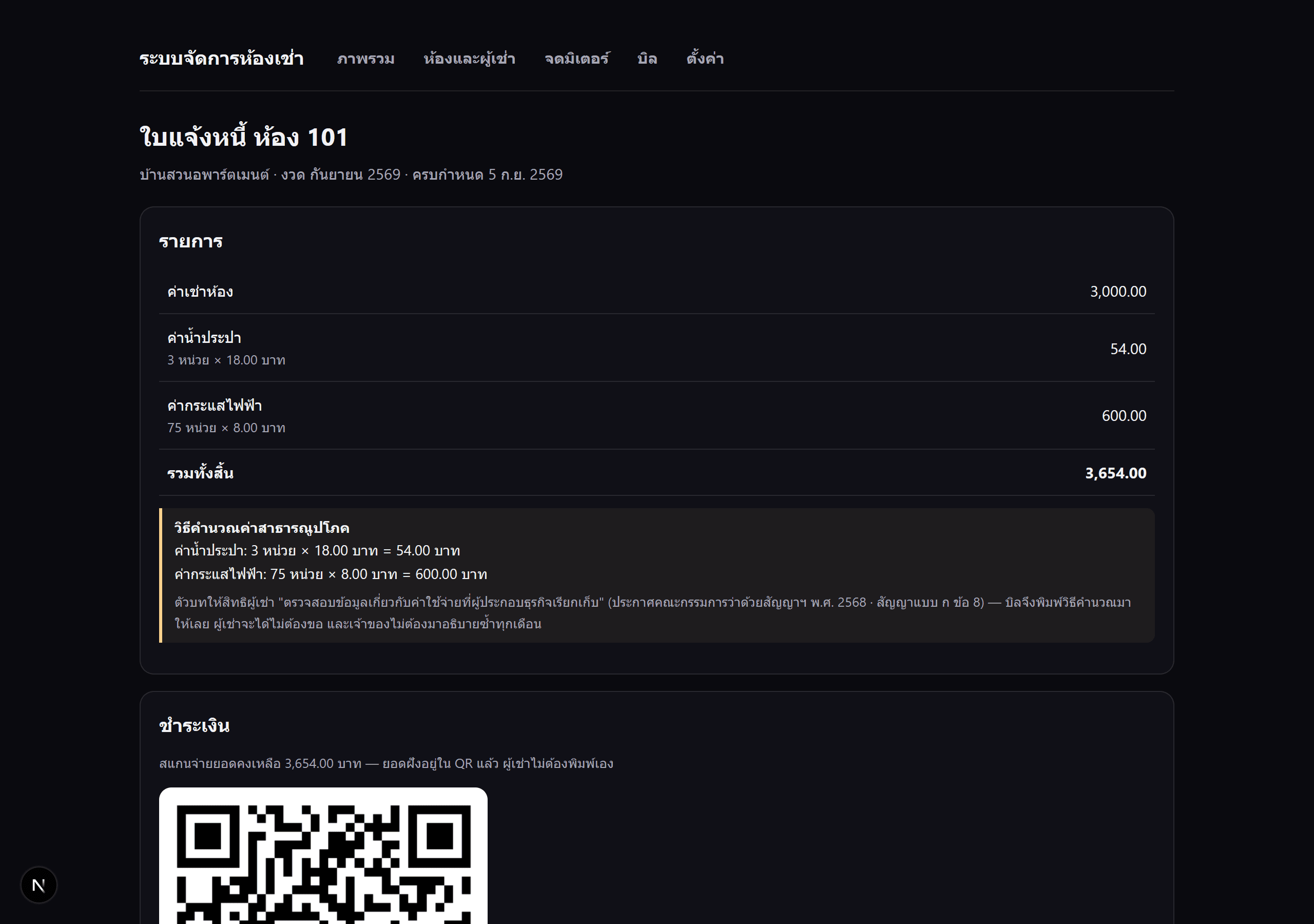Viewport: 1314px width, 924px height.
Task: Click the บ้านสวนอพาร์ตเมนต์ billing period subtitle
Action: (351, 175)
